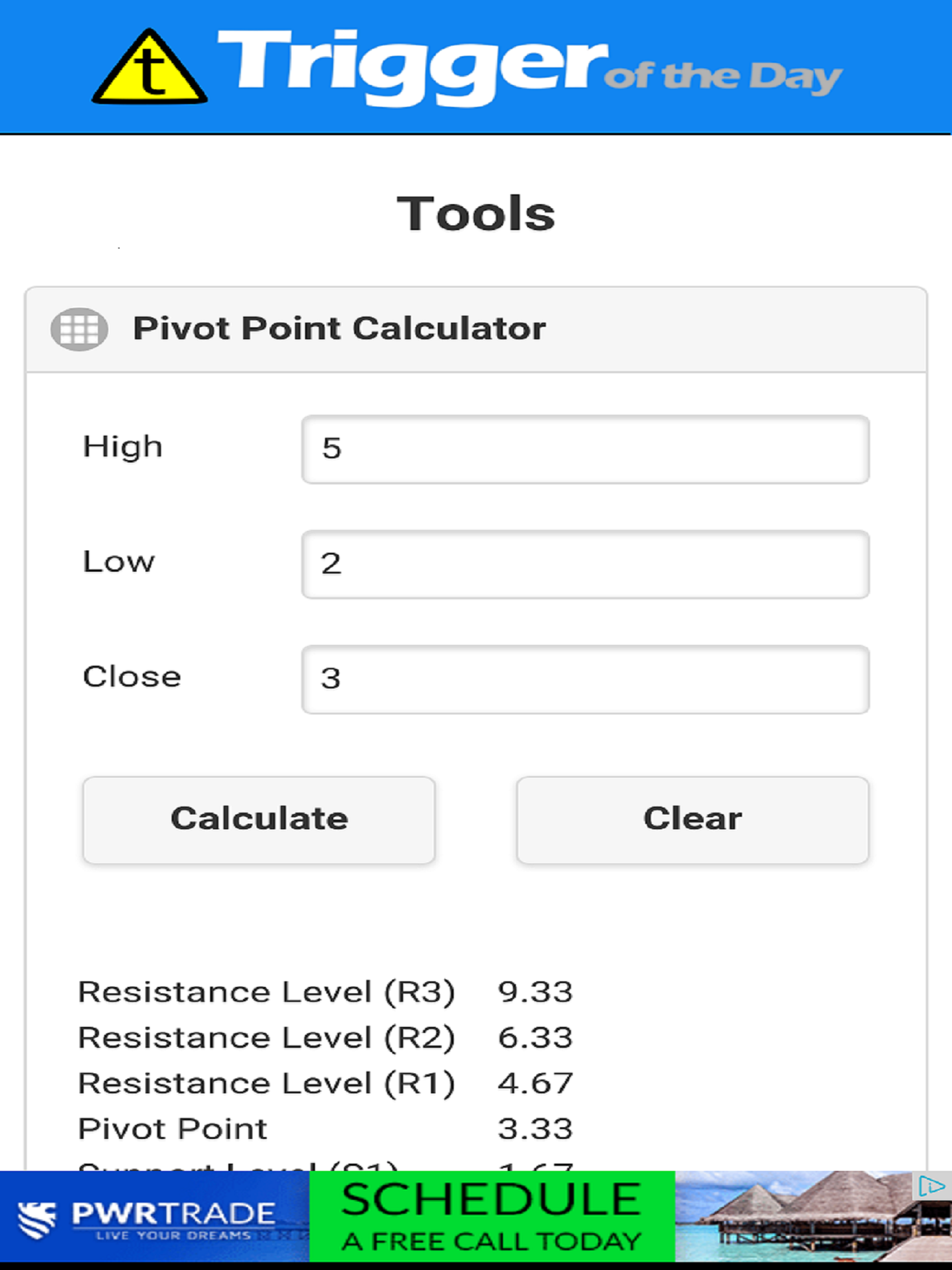Click the grid icon beside Pivot Point Calculator
Viewport: 952px width, 1270px height.
click(79, 329)
